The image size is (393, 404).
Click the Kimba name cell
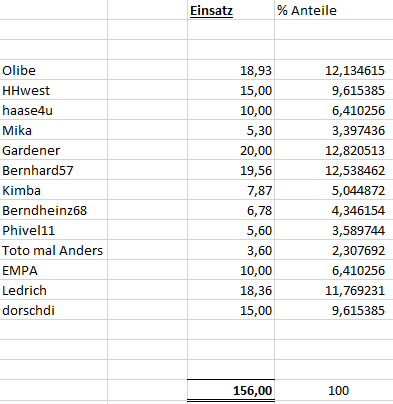(x=54, y=190)
